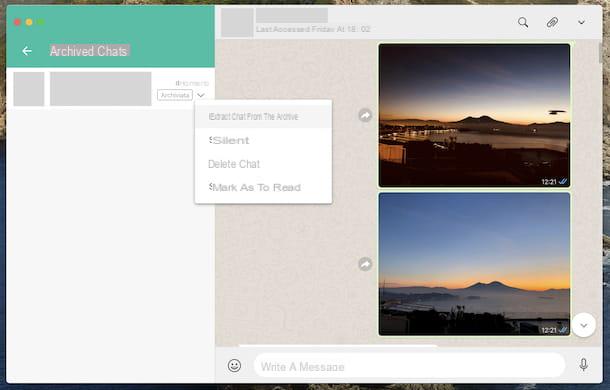Open the search magnifier in chat header
Image resolution: width=610 pixels, height=390 pixels.
click(523, 23)
